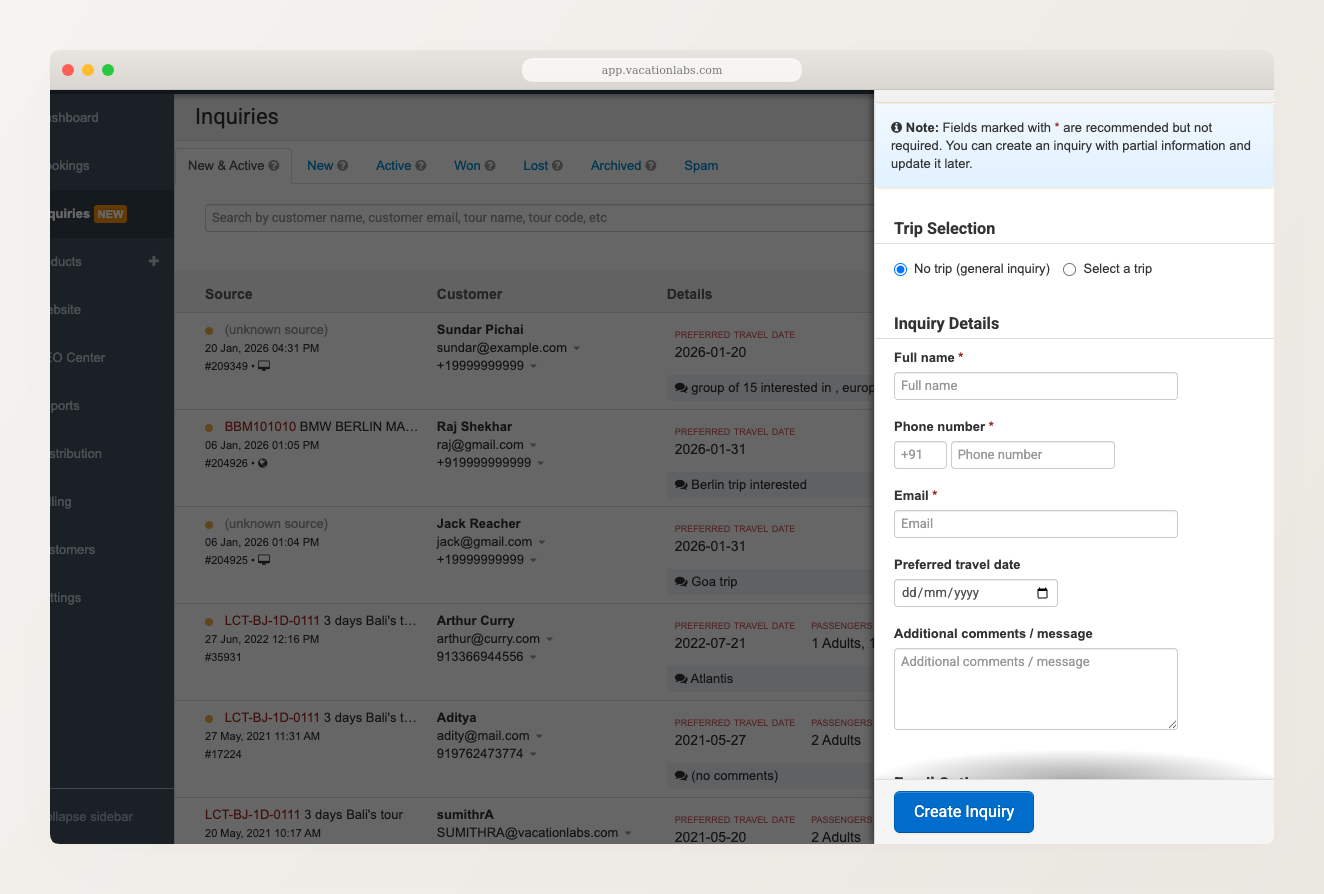The height and width of the screenshot is (894, 1324).
Task: Select the 'No trip (general inquiry)' radio button
Action: (900, 269)
